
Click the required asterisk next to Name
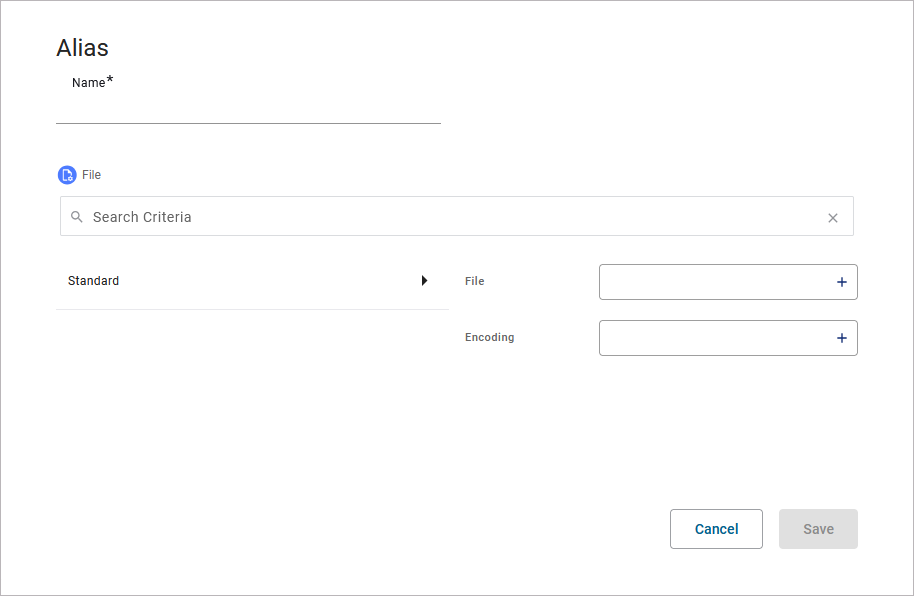coord(110,81)
